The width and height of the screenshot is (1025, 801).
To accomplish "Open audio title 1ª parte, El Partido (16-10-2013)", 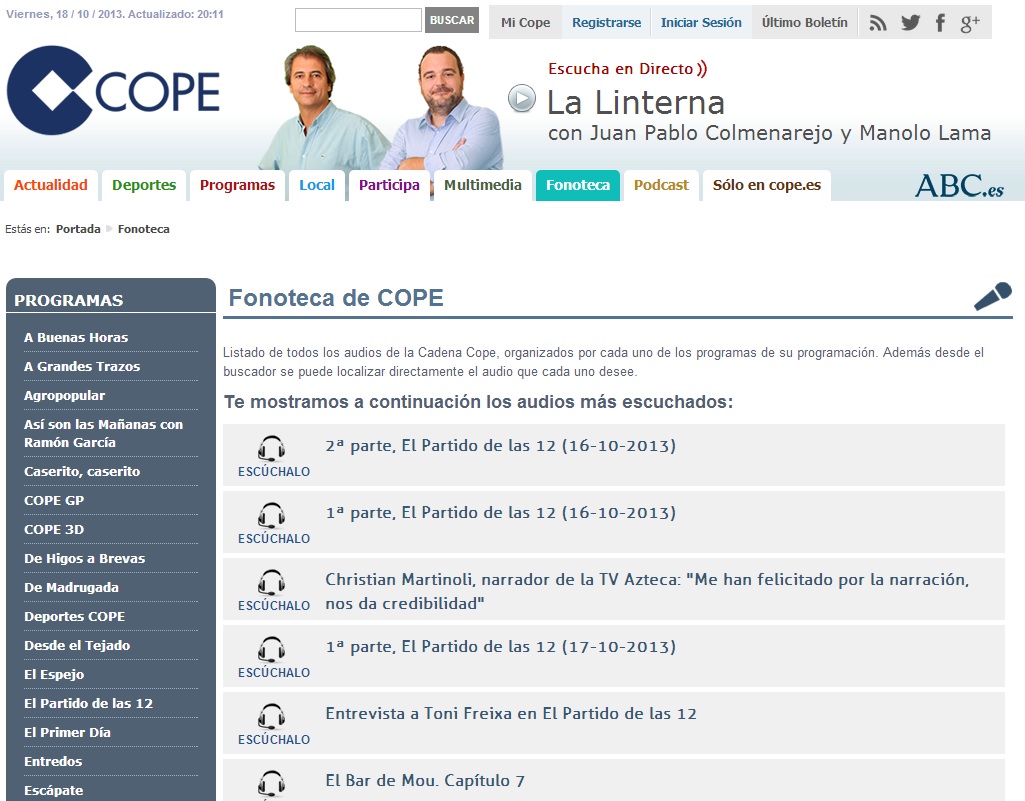I will click(501, 513).
